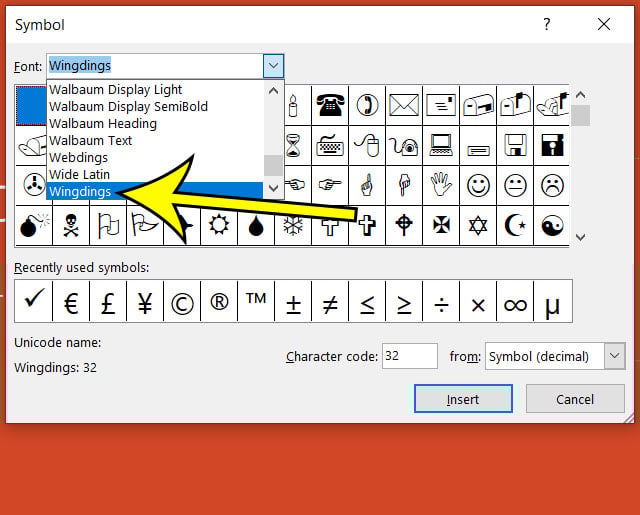
Task: Select the outlined floppy disk symbol
Action: point(515,145)
